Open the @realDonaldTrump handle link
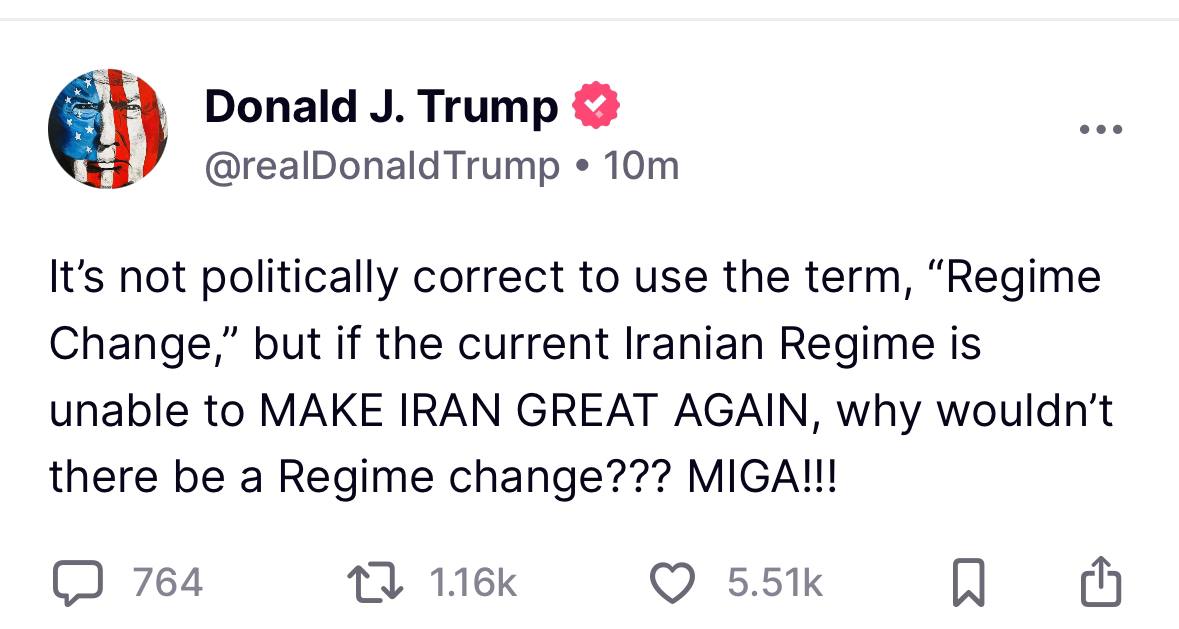The height and width of the screenshot is (629, 1179). [x=381, y=166]
